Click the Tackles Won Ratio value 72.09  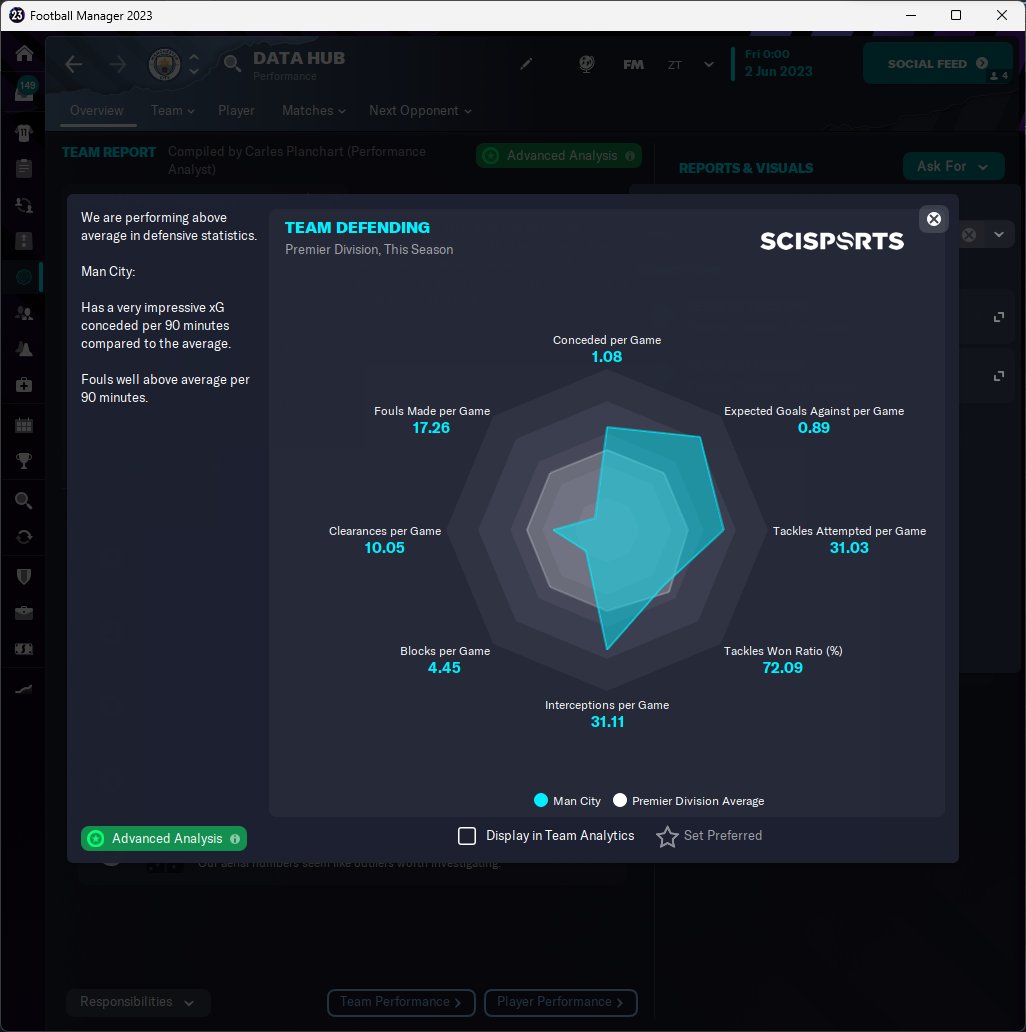tap(782, 667)
